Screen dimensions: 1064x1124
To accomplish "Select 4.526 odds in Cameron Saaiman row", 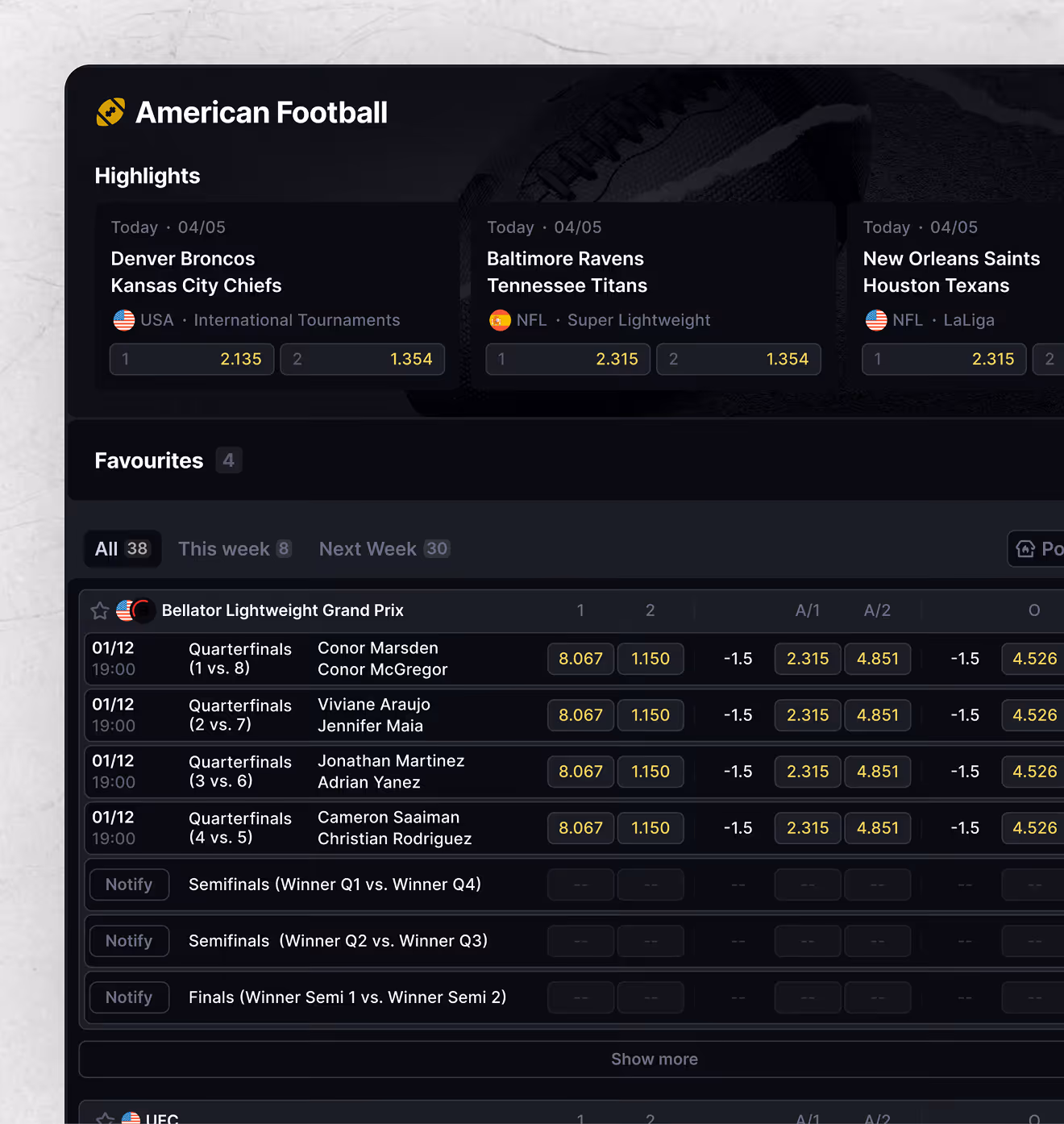I will tap(1034, 828).
